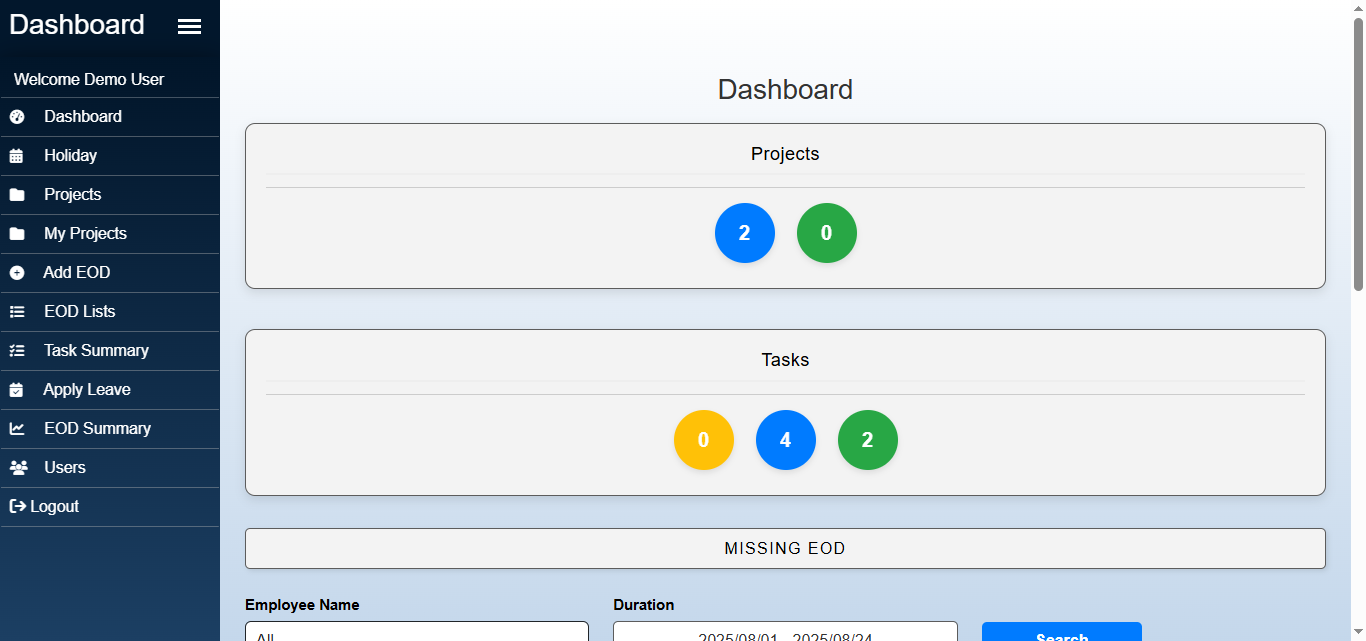Toggle the hamburger menu in sidebar header

point(189,27)
